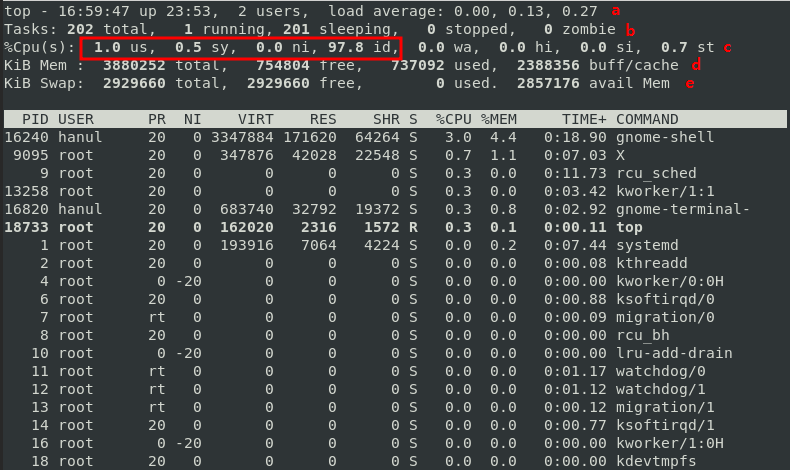Select the lru-add-drain process name
This screenshot has height=470, width=790.
[x=674, y=353]
